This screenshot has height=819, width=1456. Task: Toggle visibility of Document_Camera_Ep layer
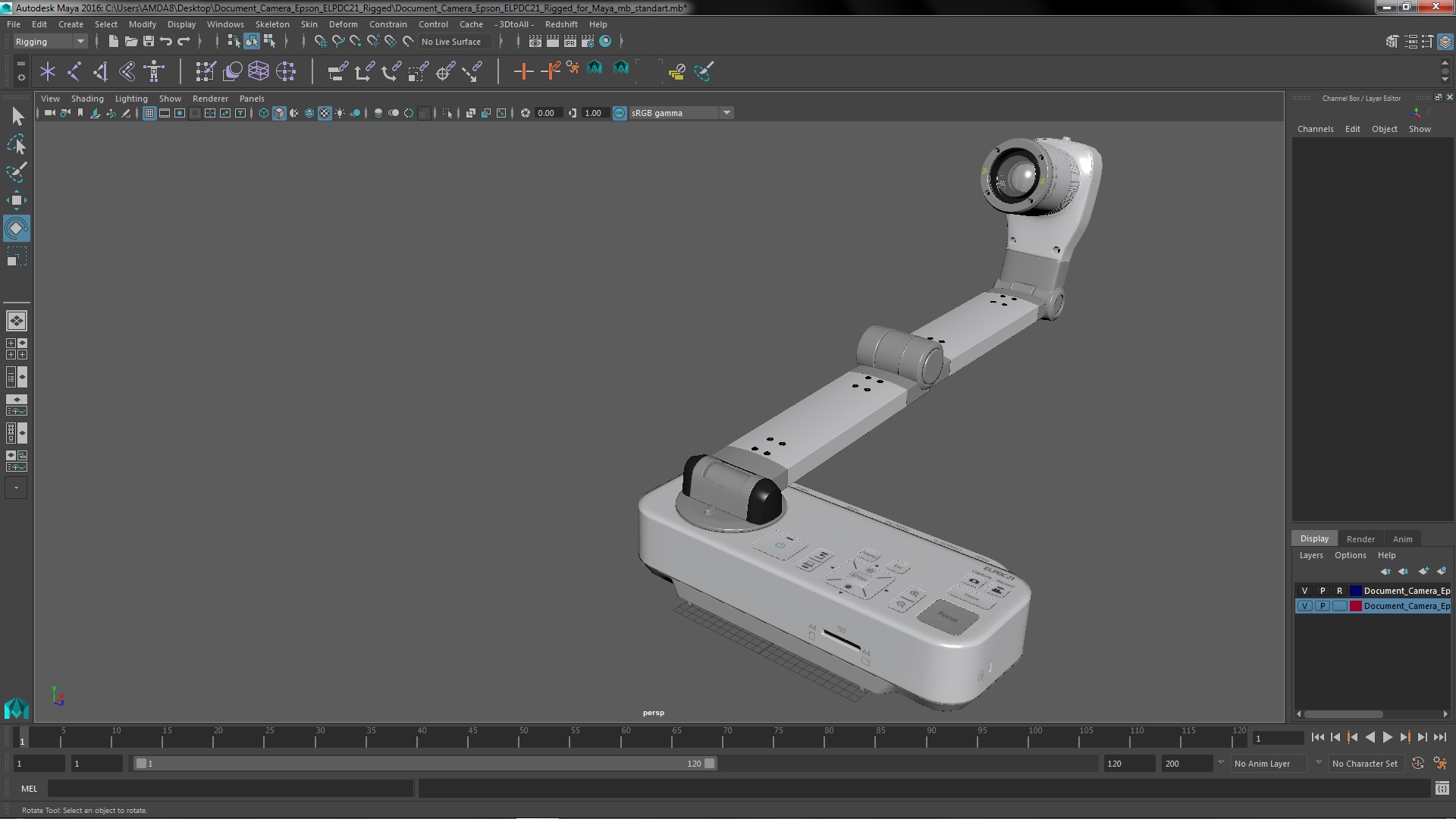pos(1306,590)
